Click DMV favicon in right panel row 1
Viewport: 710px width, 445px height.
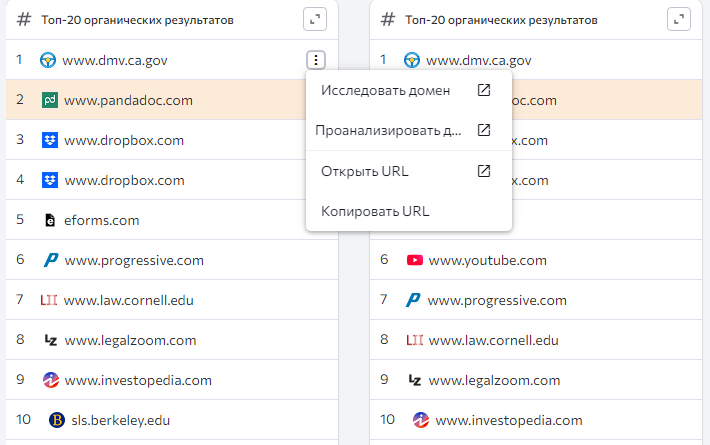pyautogui.click(x=412, y=60)
